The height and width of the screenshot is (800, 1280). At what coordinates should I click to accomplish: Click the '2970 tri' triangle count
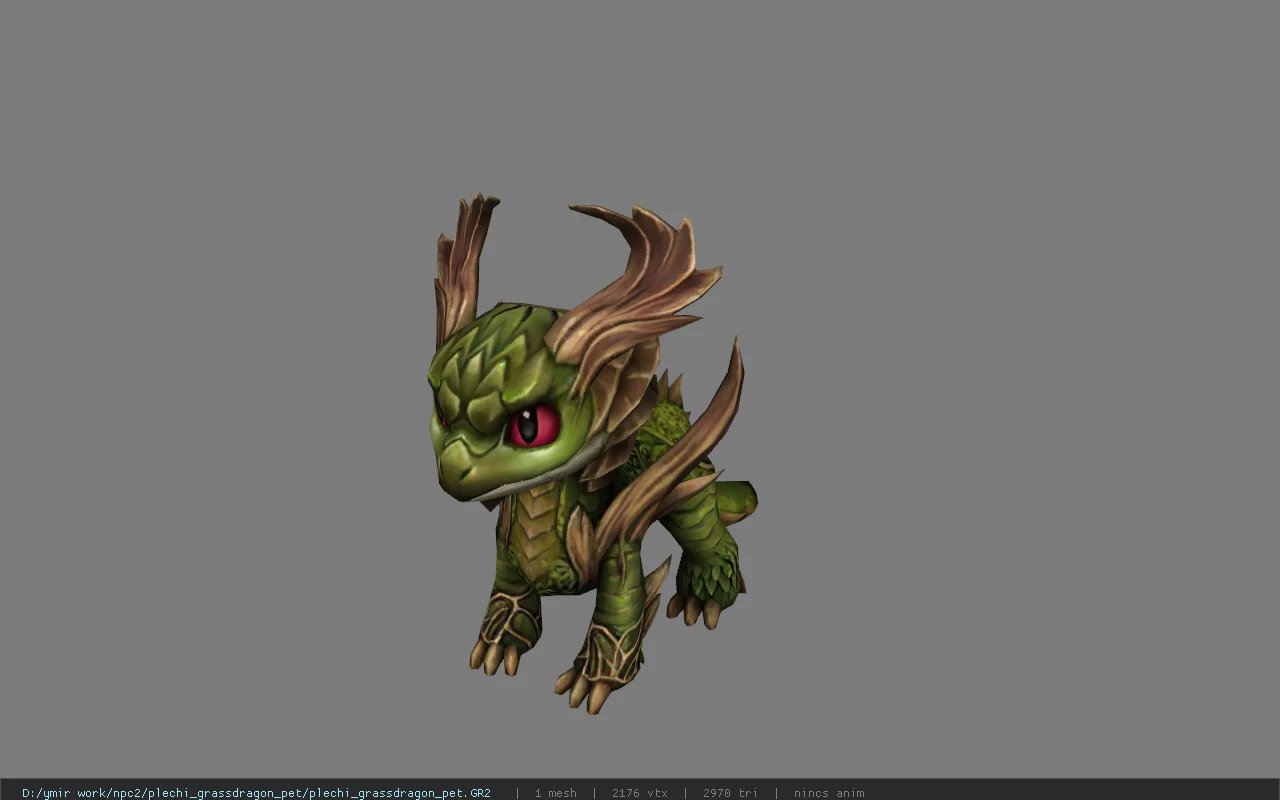(730, 793)
